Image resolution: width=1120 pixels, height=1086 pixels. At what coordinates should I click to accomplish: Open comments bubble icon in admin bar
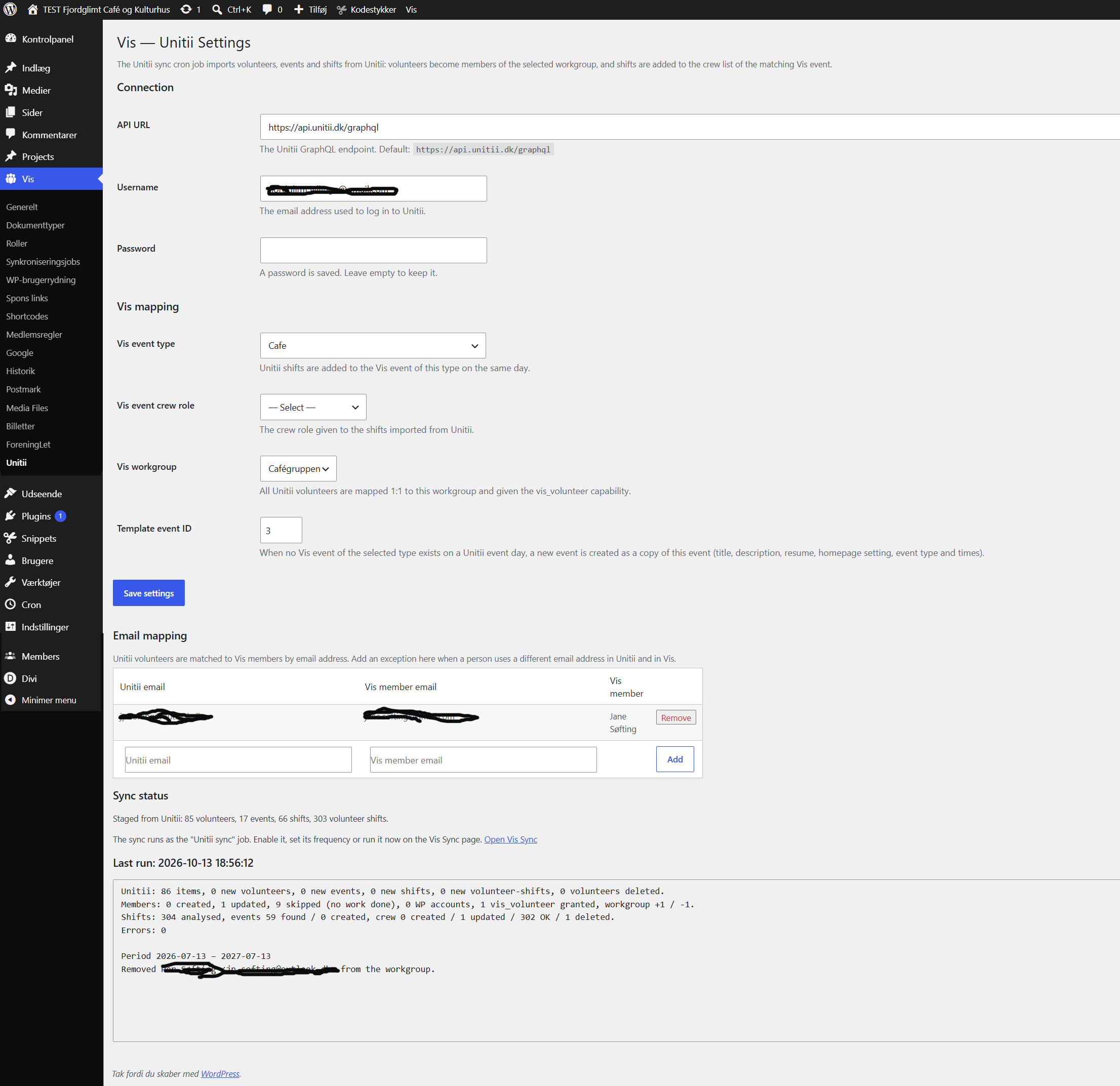click(x=267, y=10)
